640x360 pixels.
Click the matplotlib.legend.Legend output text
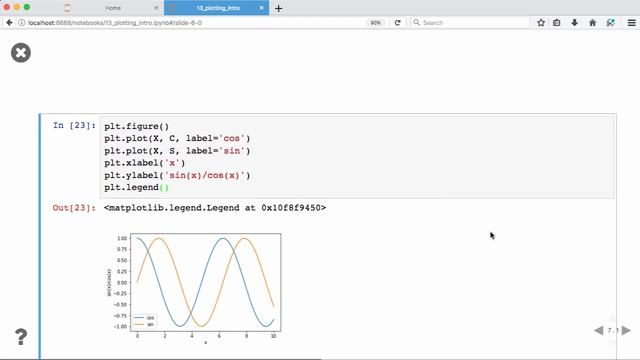[x=215, y=208]
